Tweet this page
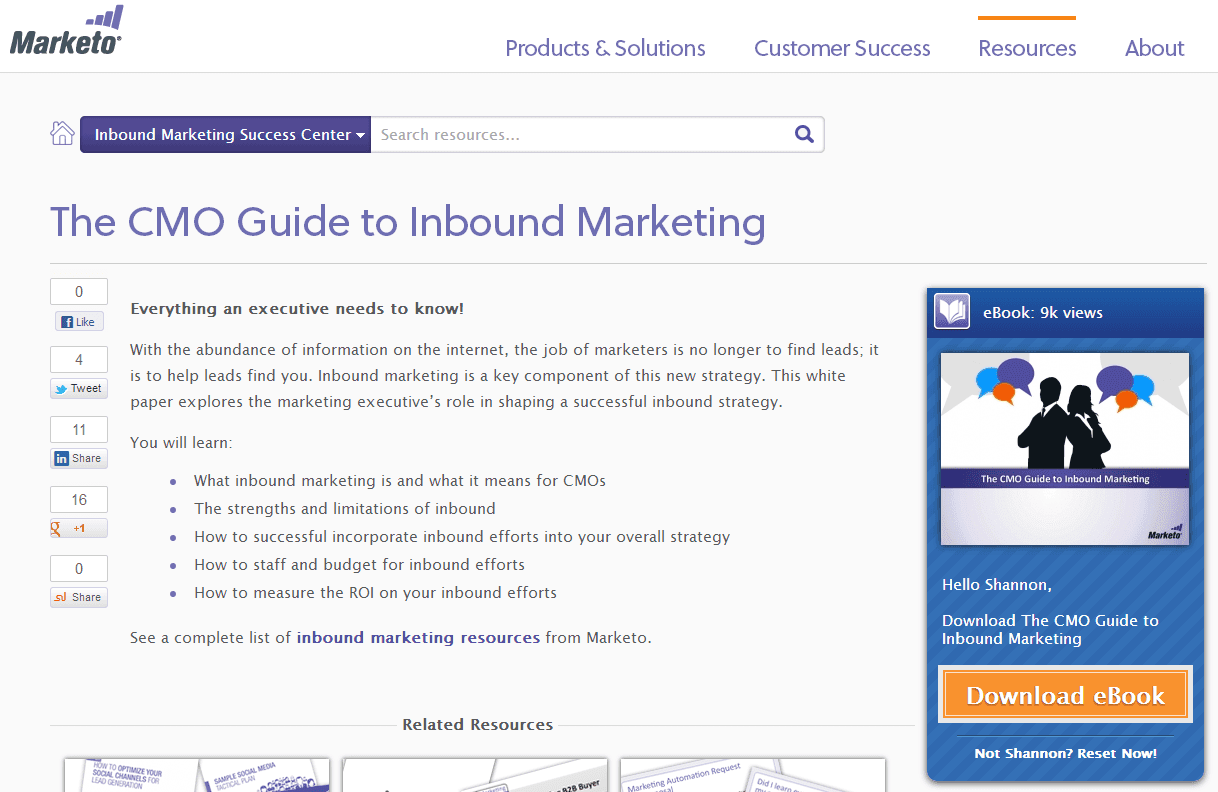The width and height of the screenshot is (1218, 792). click(x=79, y=389)
